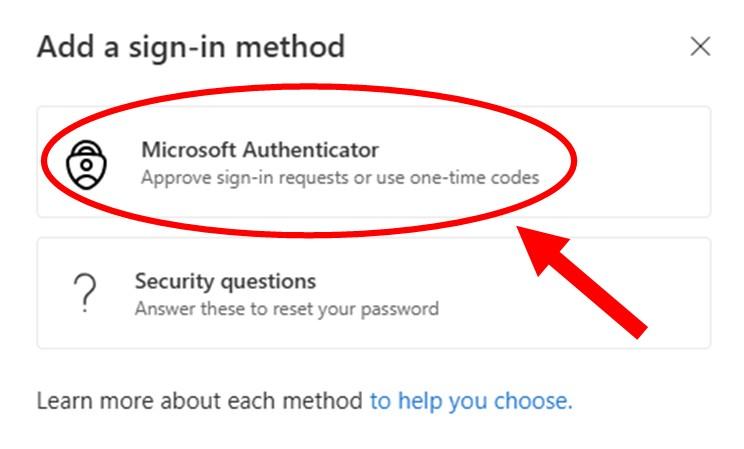Click the Microsoft Authenticator lock icon
The width and height of the screenshot is (744, 449).
(x=86, y=164)
